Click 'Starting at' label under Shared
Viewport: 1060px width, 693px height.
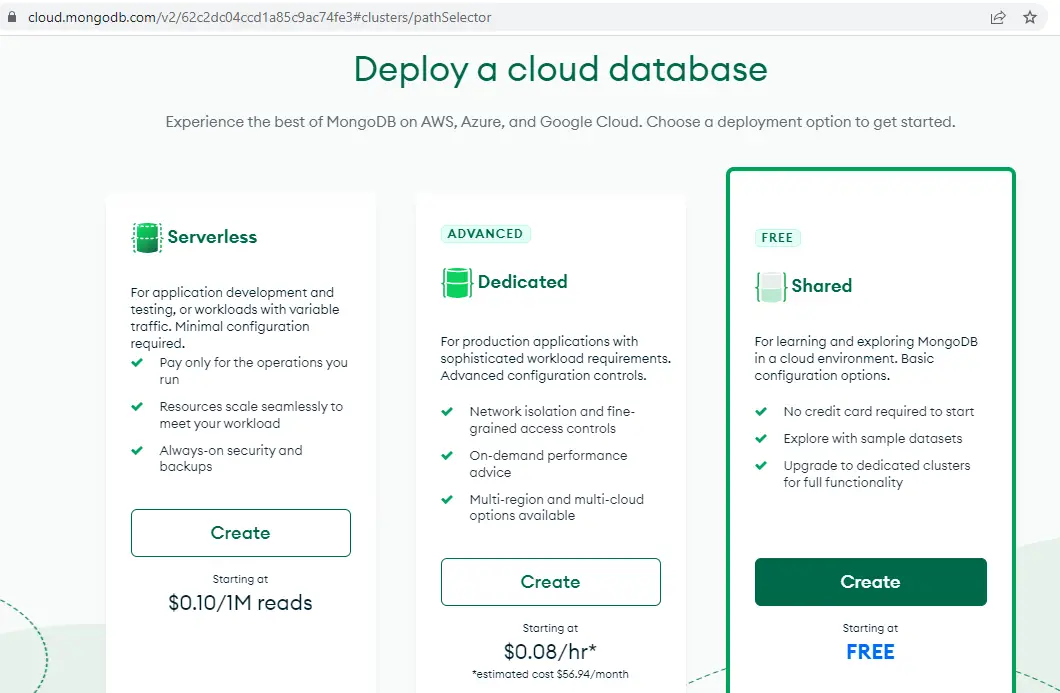pos(871,628)
